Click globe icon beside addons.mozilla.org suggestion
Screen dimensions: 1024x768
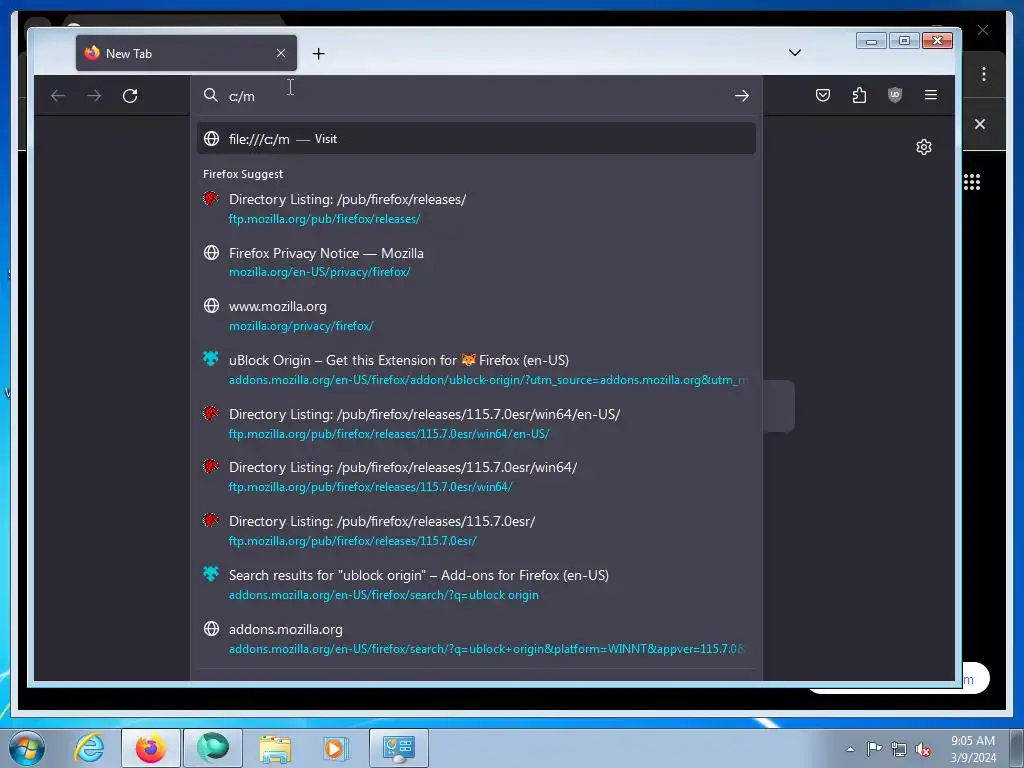coord(211,628)
